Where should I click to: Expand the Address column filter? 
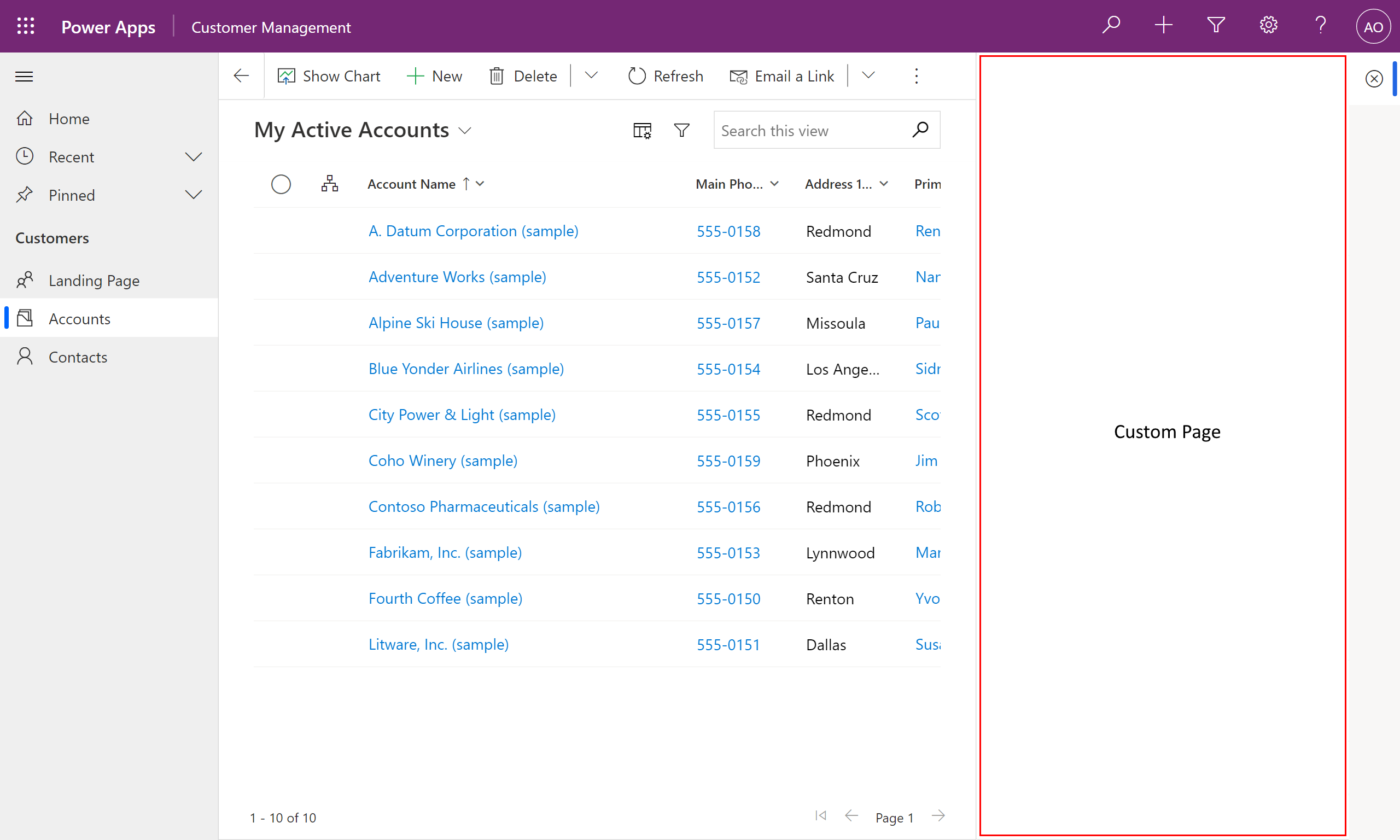tap(884, 183)
